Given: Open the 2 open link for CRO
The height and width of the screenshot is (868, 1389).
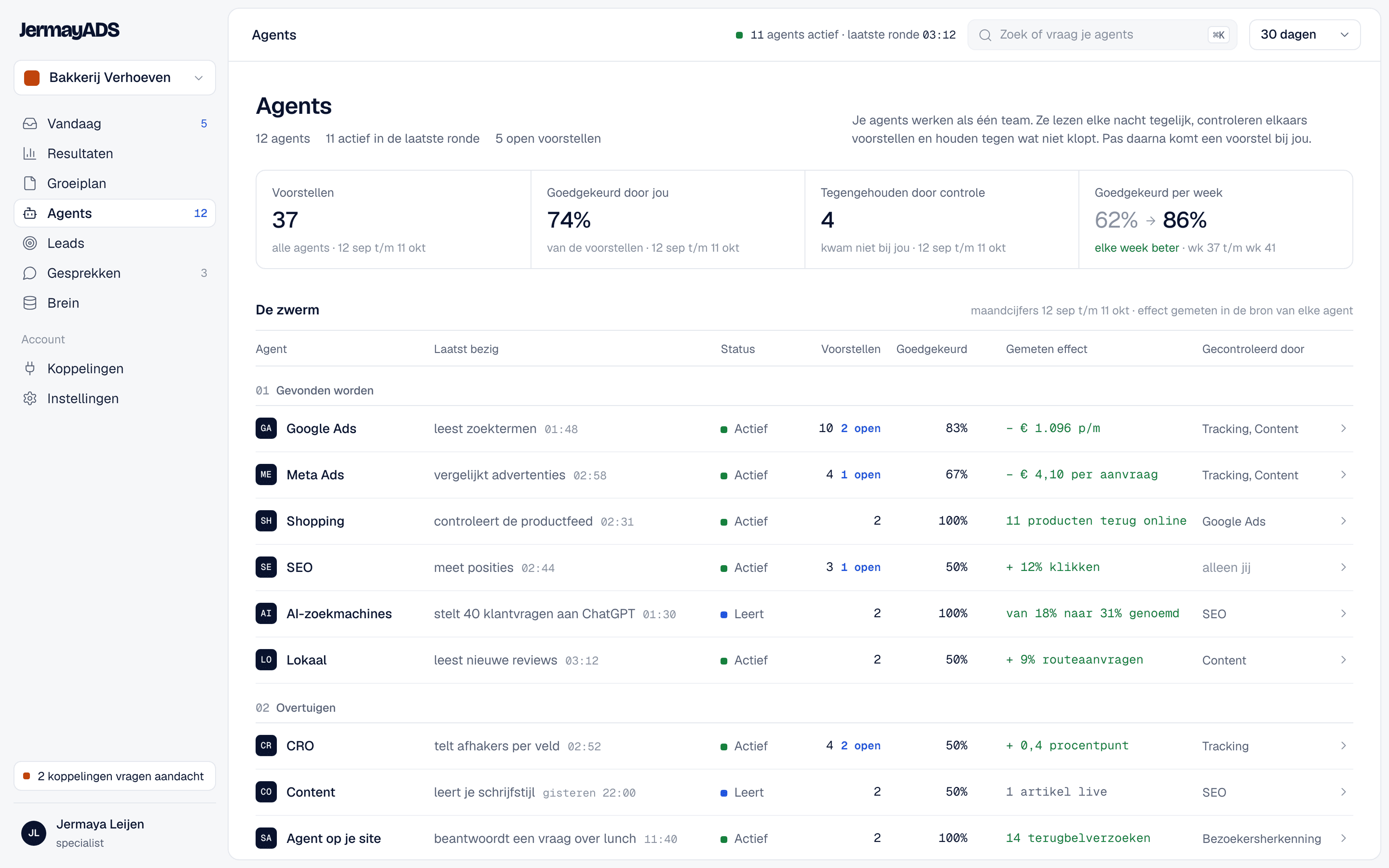Looking at the screenshot, I should 860,745.
